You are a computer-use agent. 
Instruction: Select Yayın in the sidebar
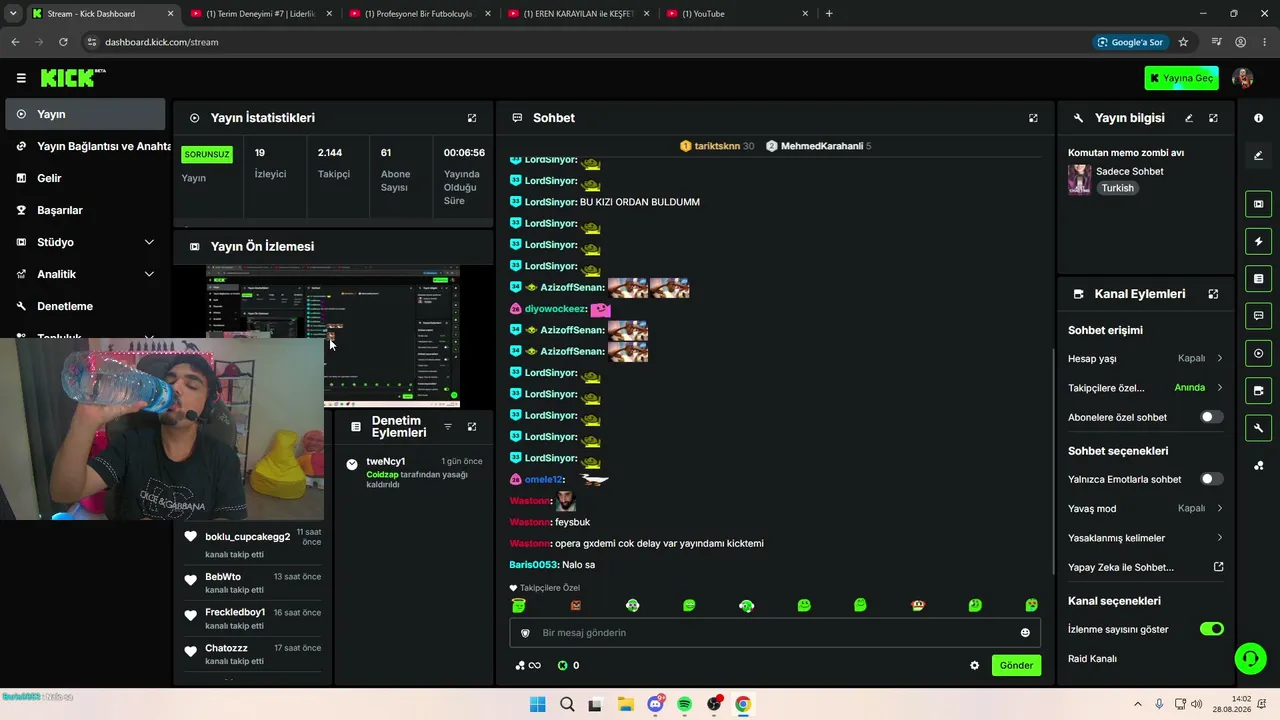coord(85,114)
